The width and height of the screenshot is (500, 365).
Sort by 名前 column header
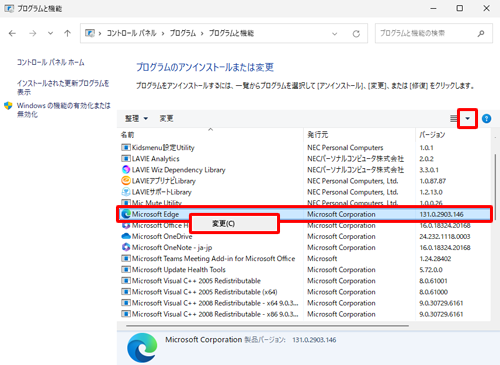point(127,135)
